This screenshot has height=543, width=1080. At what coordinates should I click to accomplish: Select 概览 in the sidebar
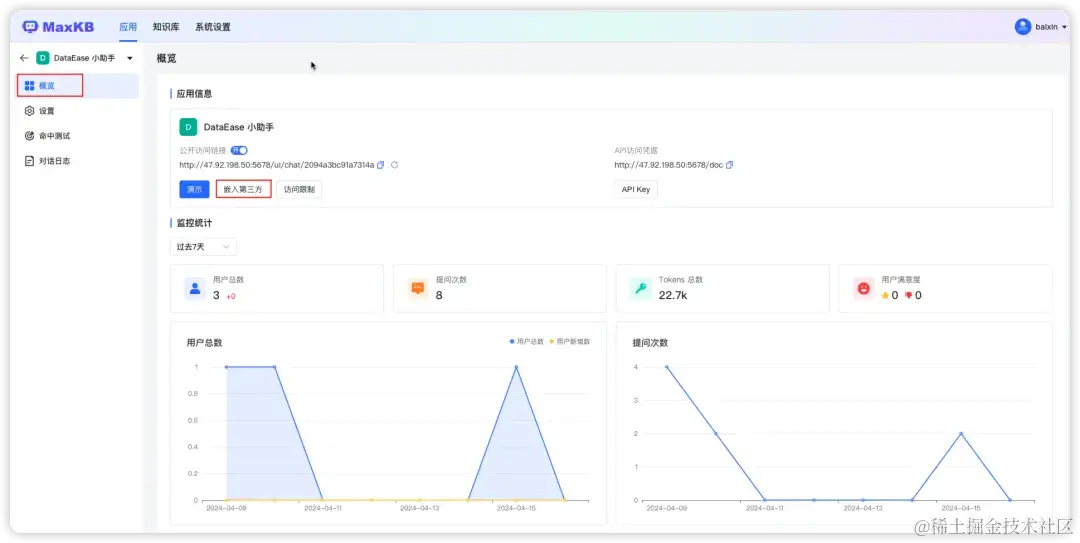click(x=78, y=86)
